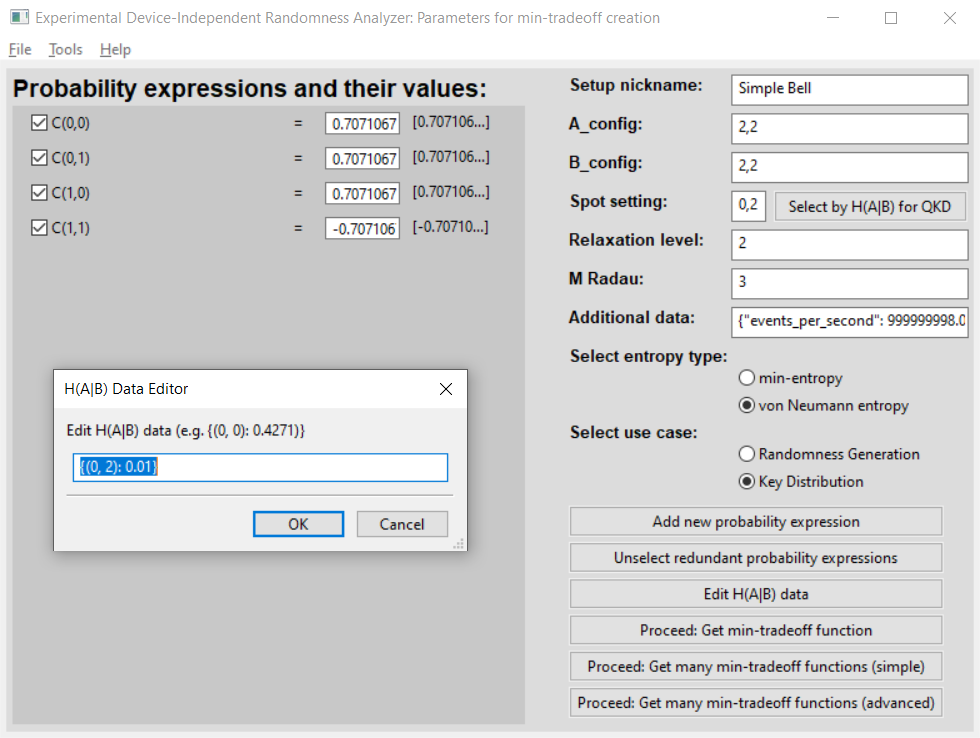This screenshot has width=980, height=738.
Task: Select the Key Distribution radio button
Action: pos(746,481)
